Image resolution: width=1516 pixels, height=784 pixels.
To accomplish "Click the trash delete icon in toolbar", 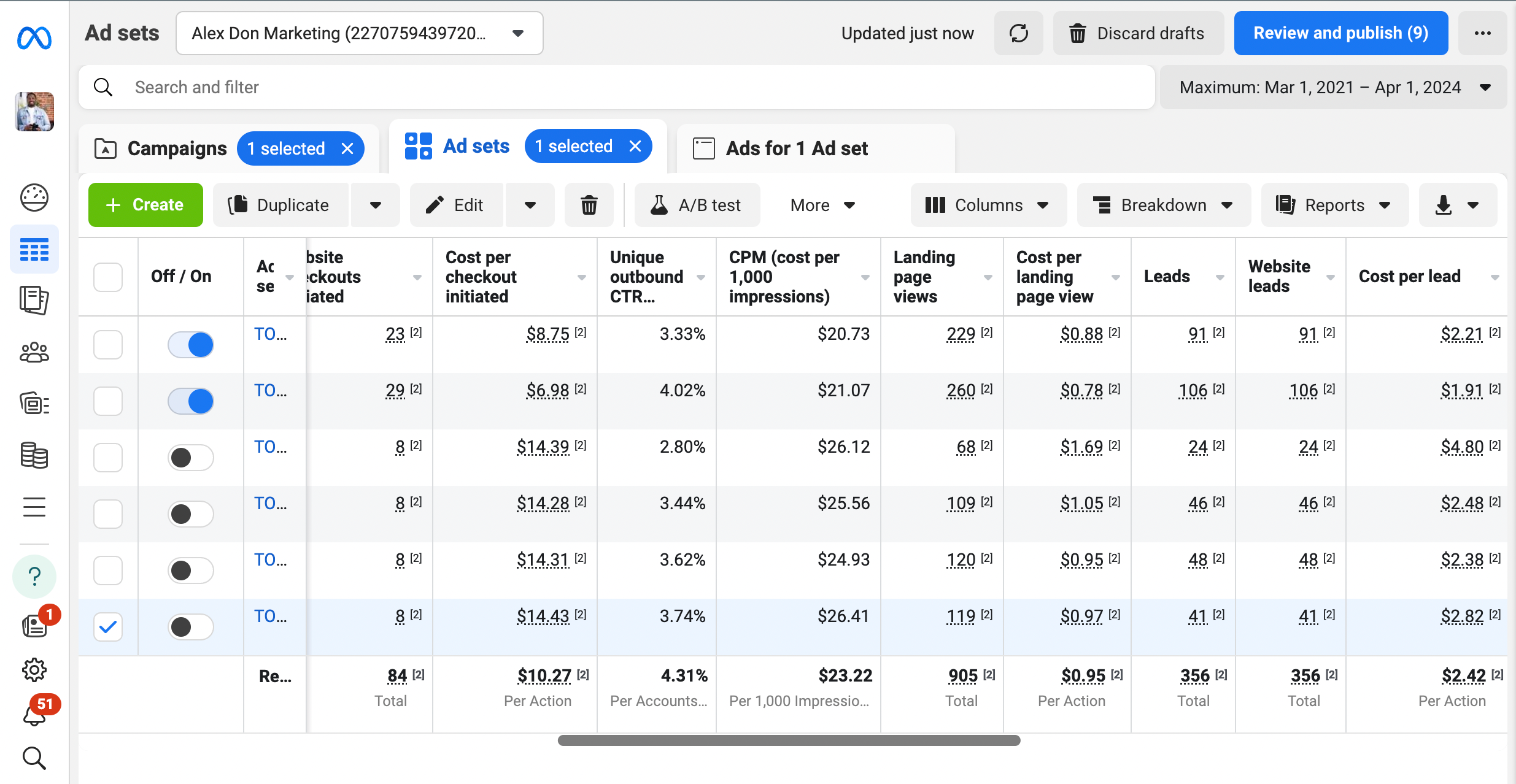I will [x=589, y=205].
